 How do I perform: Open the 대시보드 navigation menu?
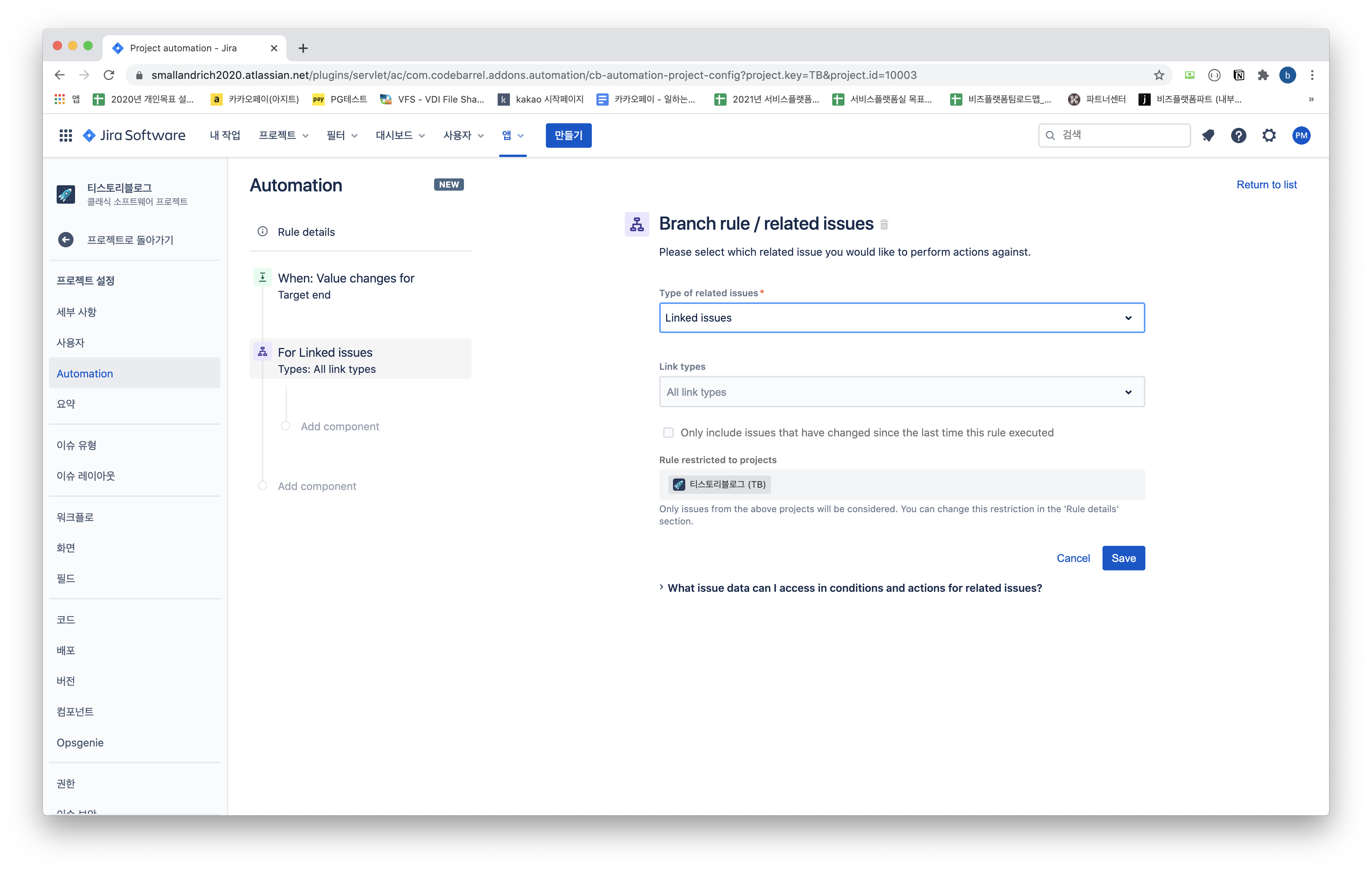click(400, 136)
